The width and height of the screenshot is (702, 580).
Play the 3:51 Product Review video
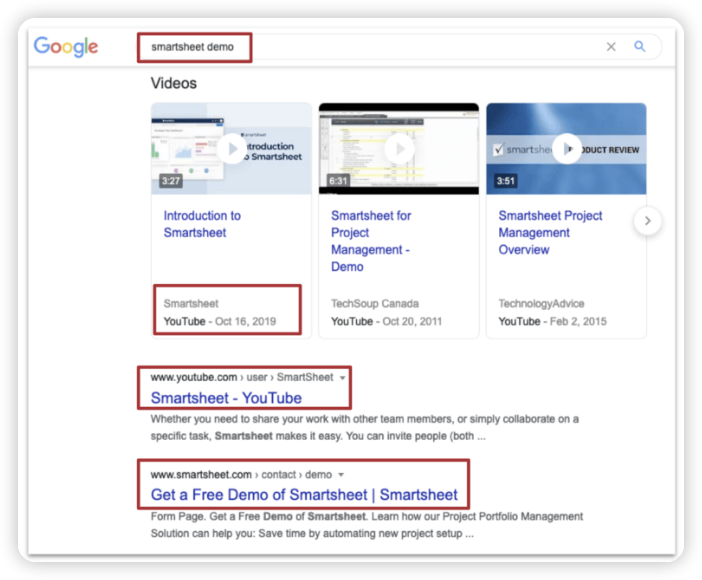pos(566,149)
